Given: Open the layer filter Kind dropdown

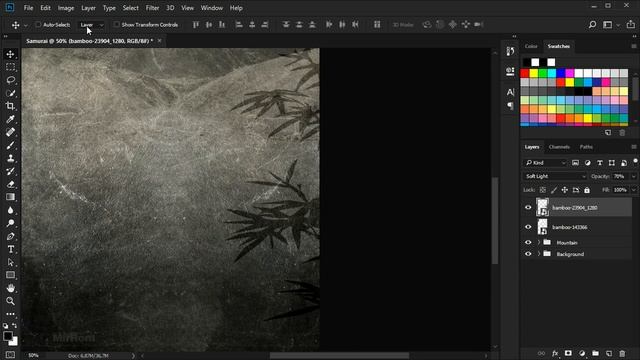Looking at the screenshot, I should 545,163.
